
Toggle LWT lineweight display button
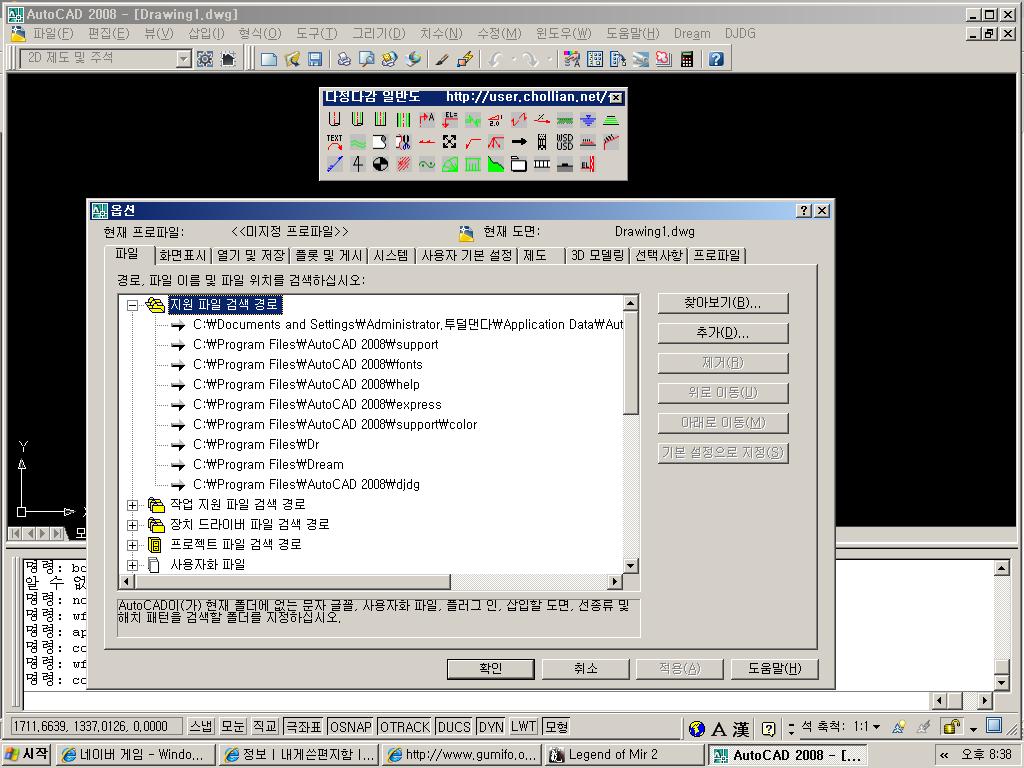(524, 726)
